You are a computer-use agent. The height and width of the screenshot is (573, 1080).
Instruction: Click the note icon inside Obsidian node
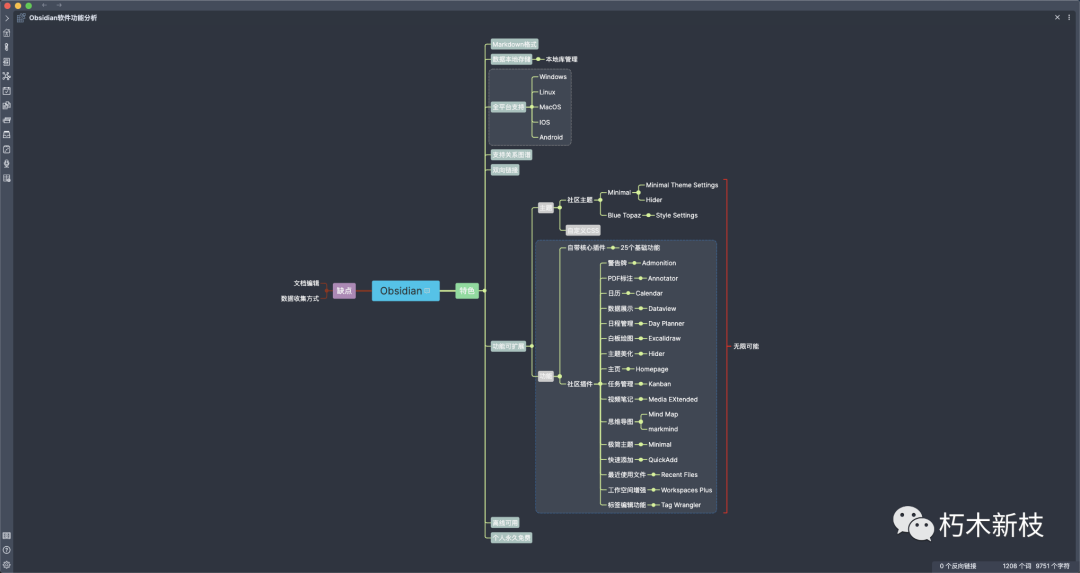[x=427, y=291]
